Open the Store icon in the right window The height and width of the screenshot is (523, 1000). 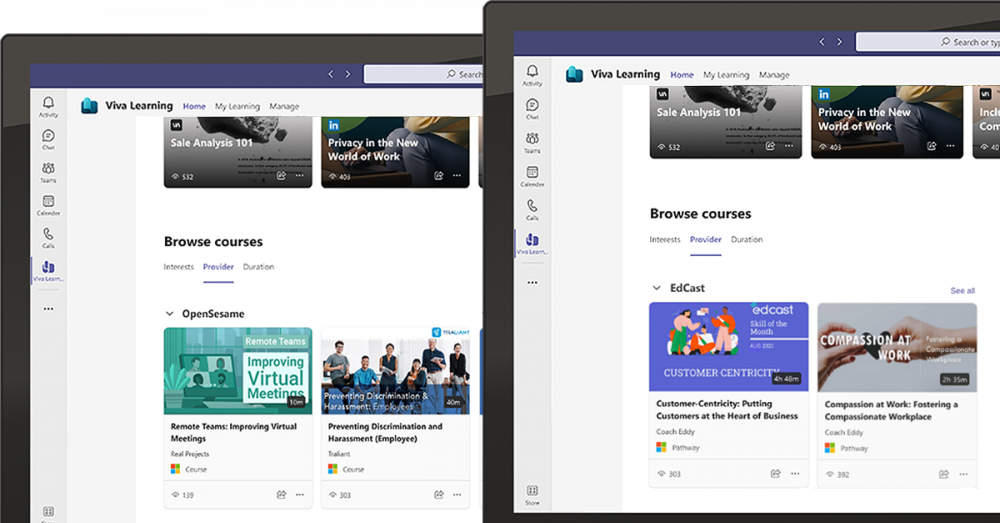(532, 494)
